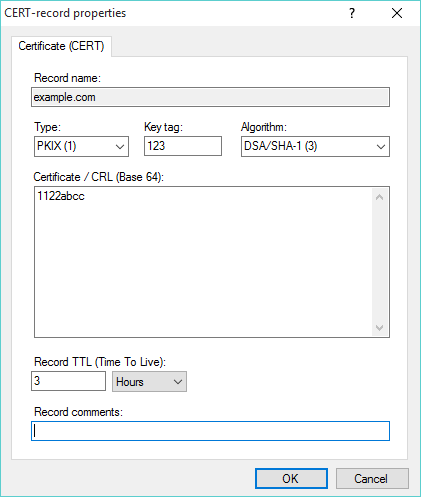Open the Type dropdown showing PKIX (1)
The image size is (421, 497).
tap(81, 146)
